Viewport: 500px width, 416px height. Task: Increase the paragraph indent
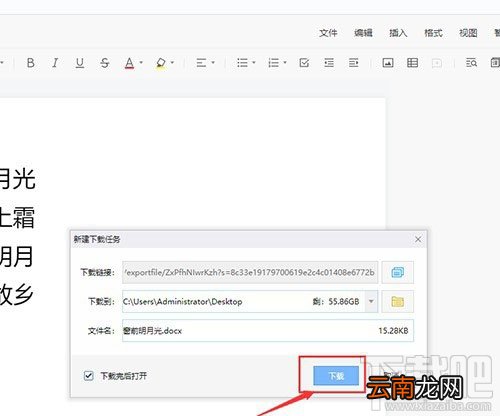[x=354, y=63]
